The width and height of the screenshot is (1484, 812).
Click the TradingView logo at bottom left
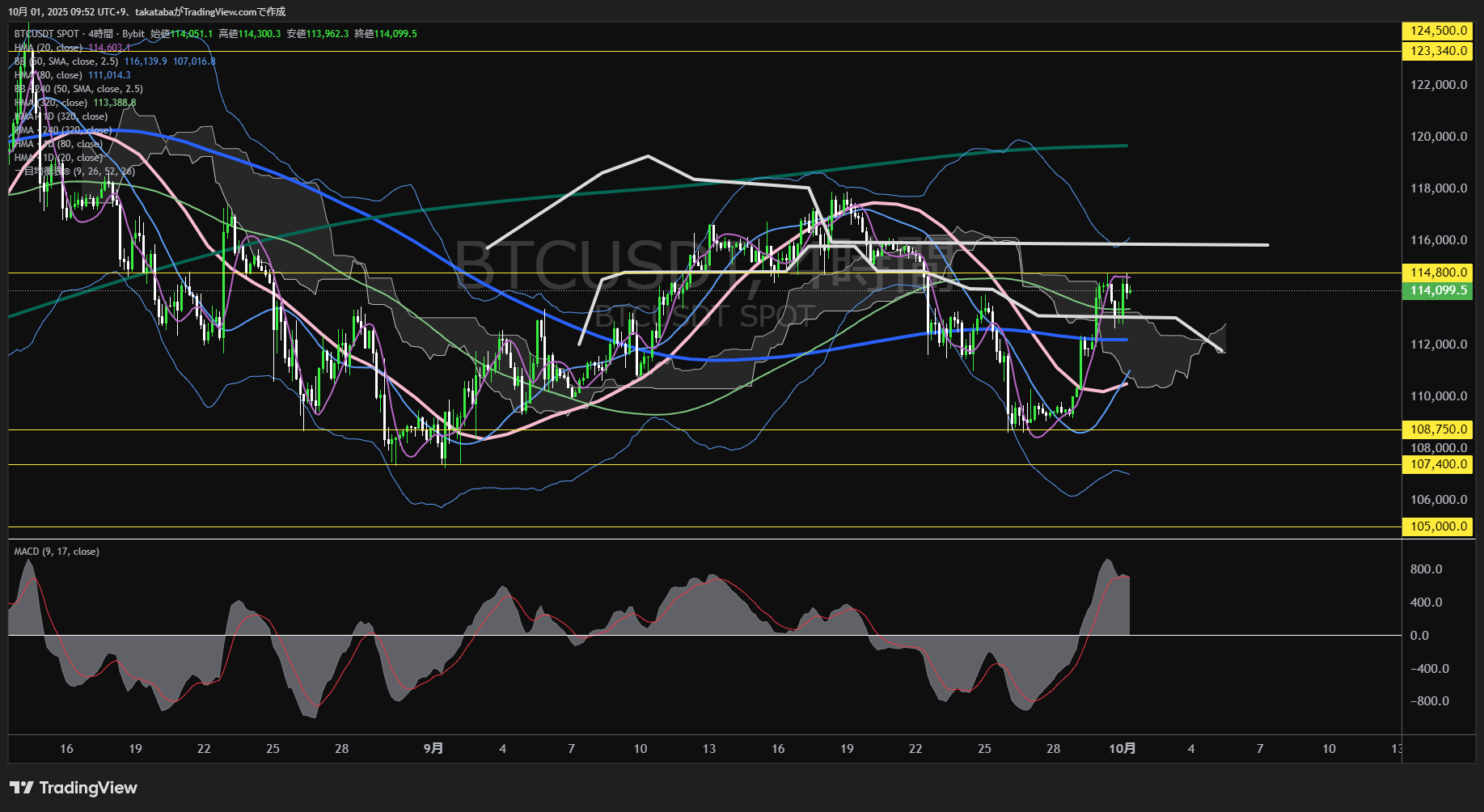74,788
